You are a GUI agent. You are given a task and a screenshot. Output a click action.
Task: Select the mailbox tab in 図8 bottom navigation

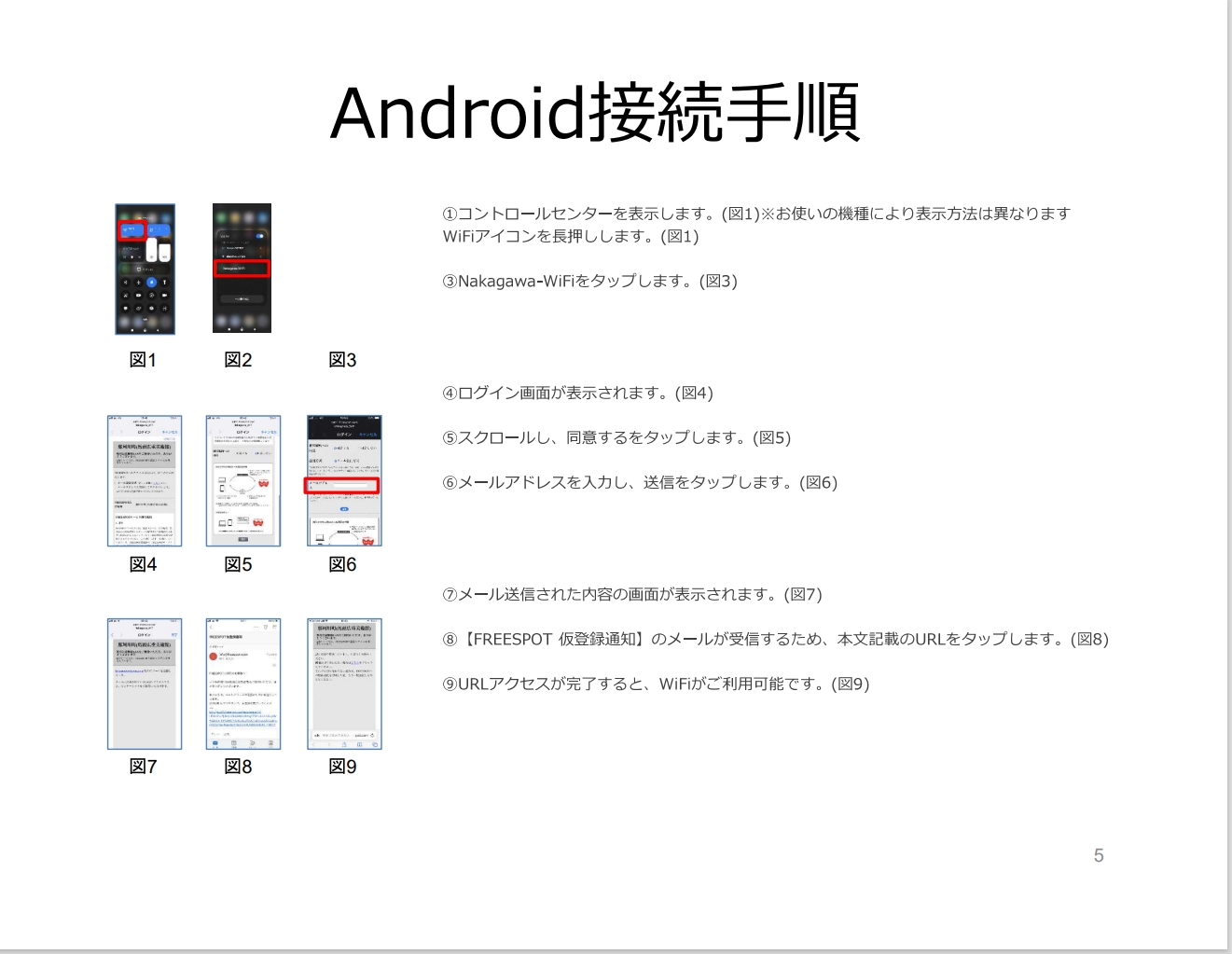(x=215, y=743)
